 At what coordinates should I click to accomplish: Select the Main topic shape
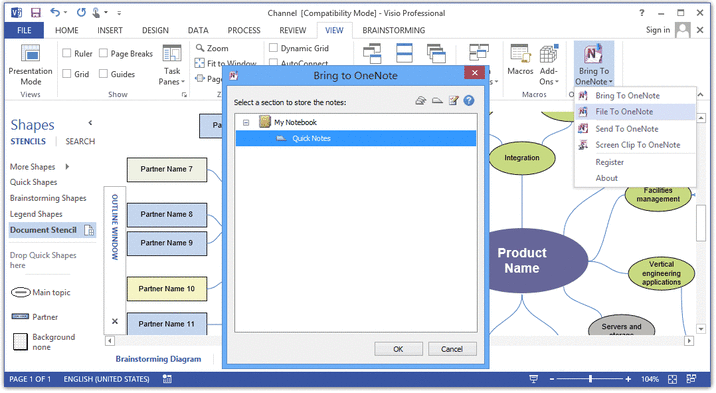click(x=41, y=292)
